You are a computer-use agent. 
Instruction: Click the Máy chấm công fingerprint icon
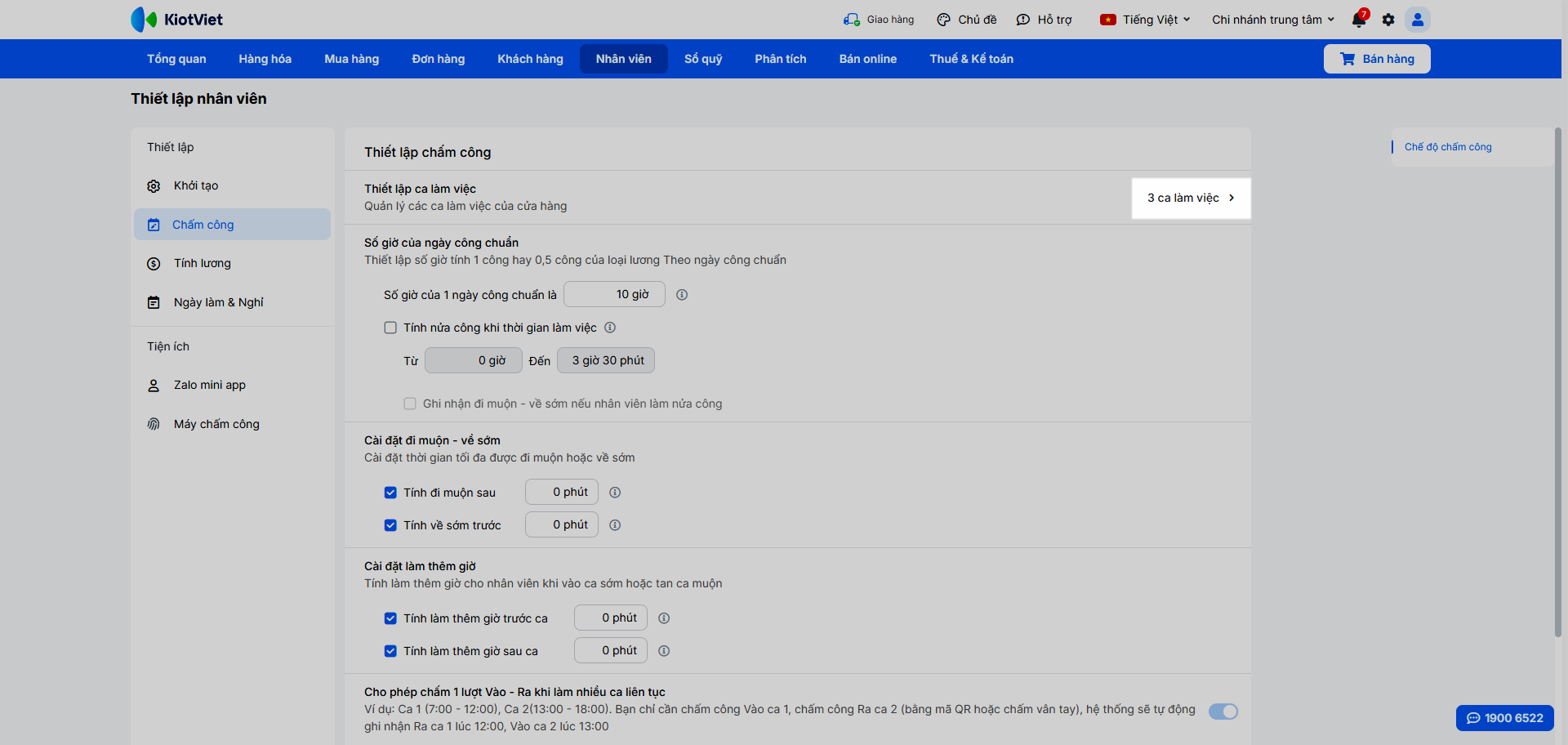click(154, 424)
